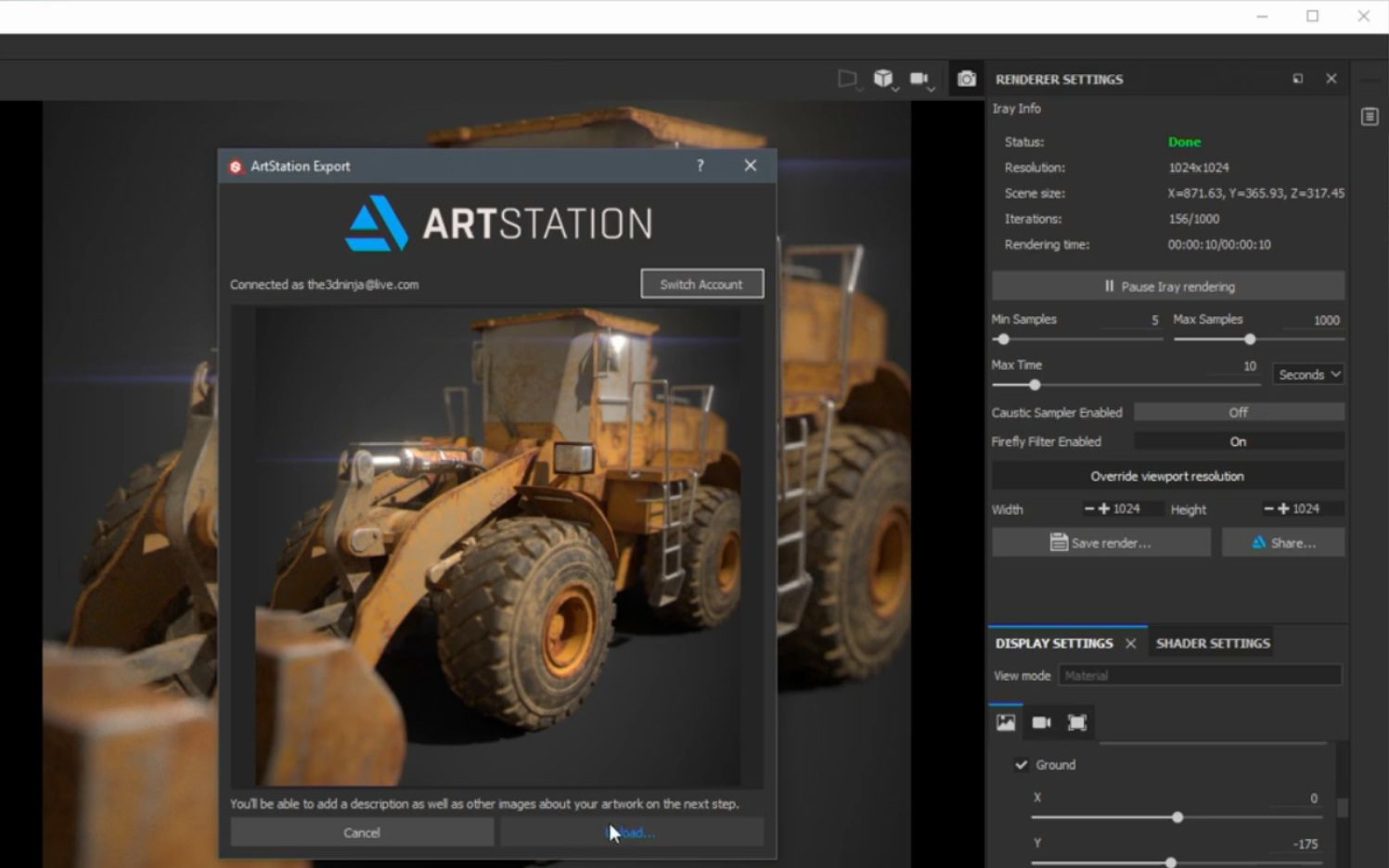Close the ArtStation Export dialog

pyautogui.click(x=750, y=165)
